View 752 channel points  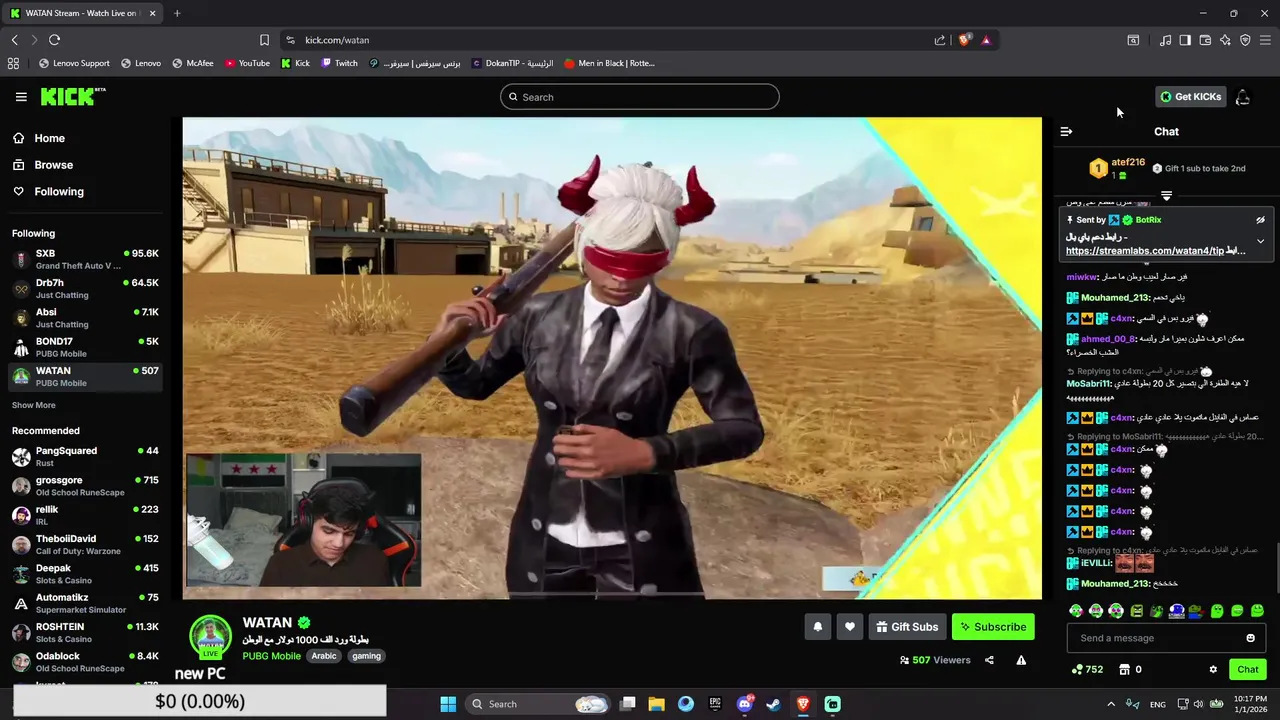(1087, 670)
